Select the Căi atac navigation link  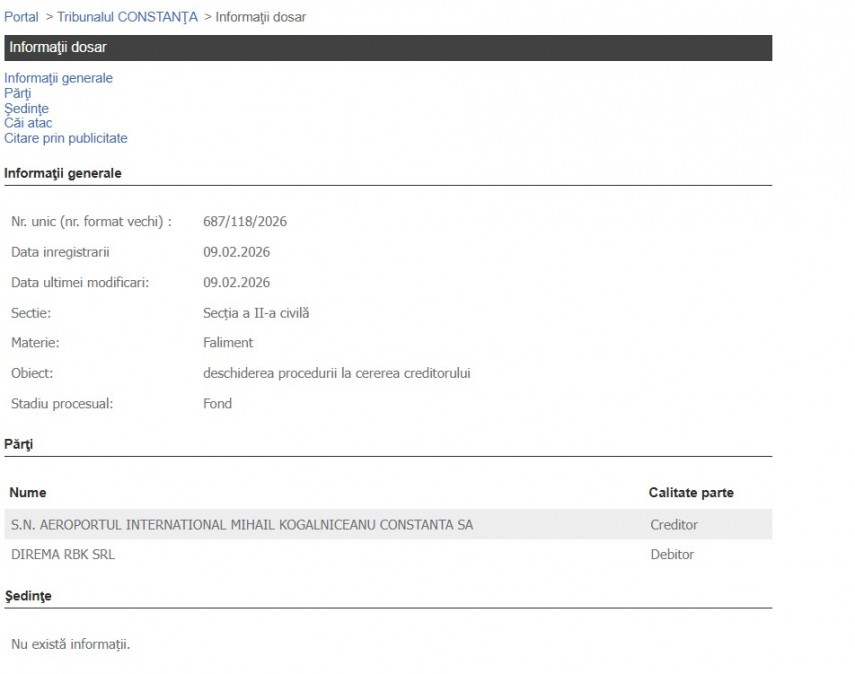(x=28, y=123)
